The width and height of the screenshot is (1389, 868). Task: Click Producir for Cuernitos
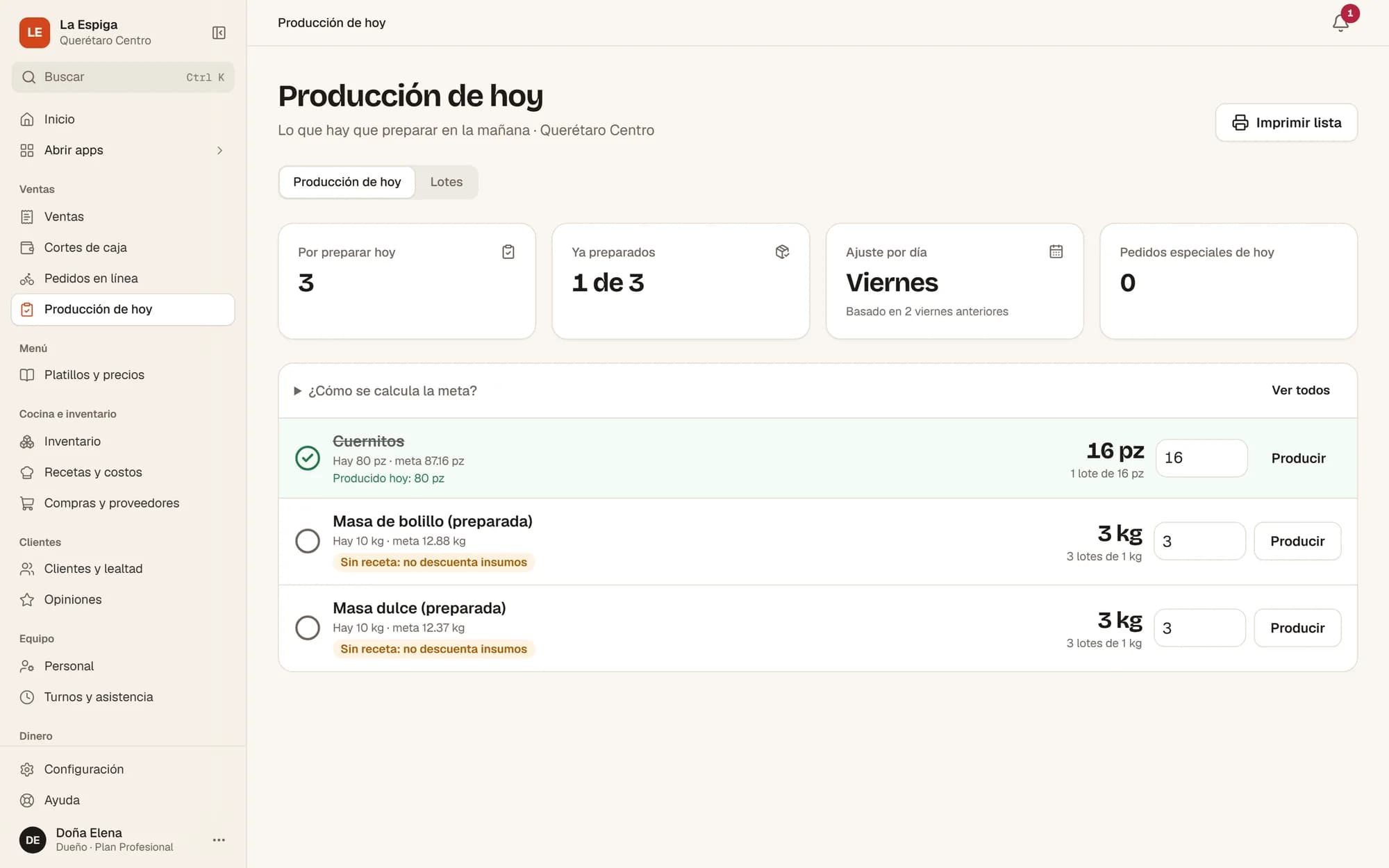(1298, 458)
